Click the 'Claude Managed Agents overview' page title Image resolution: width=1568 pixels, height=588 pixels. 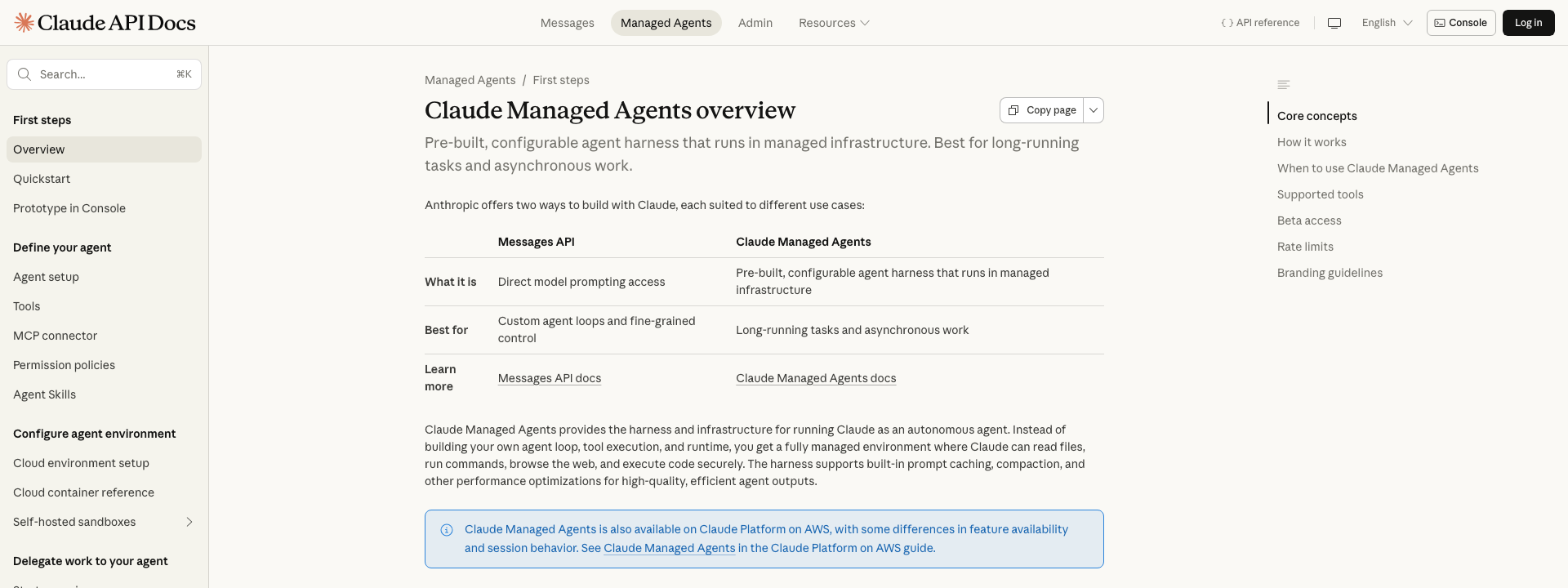click(610, 110)
